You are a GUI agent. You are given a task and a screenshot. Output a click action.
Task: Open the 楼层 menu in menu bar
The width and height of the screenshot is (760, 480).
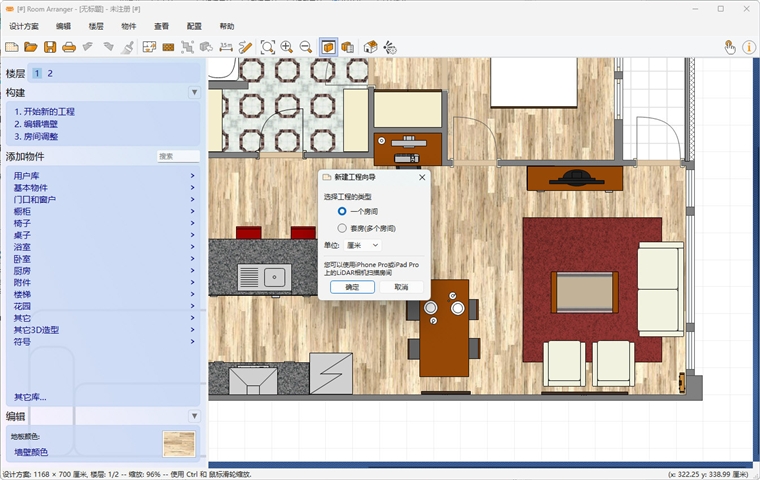pos(96,26)
